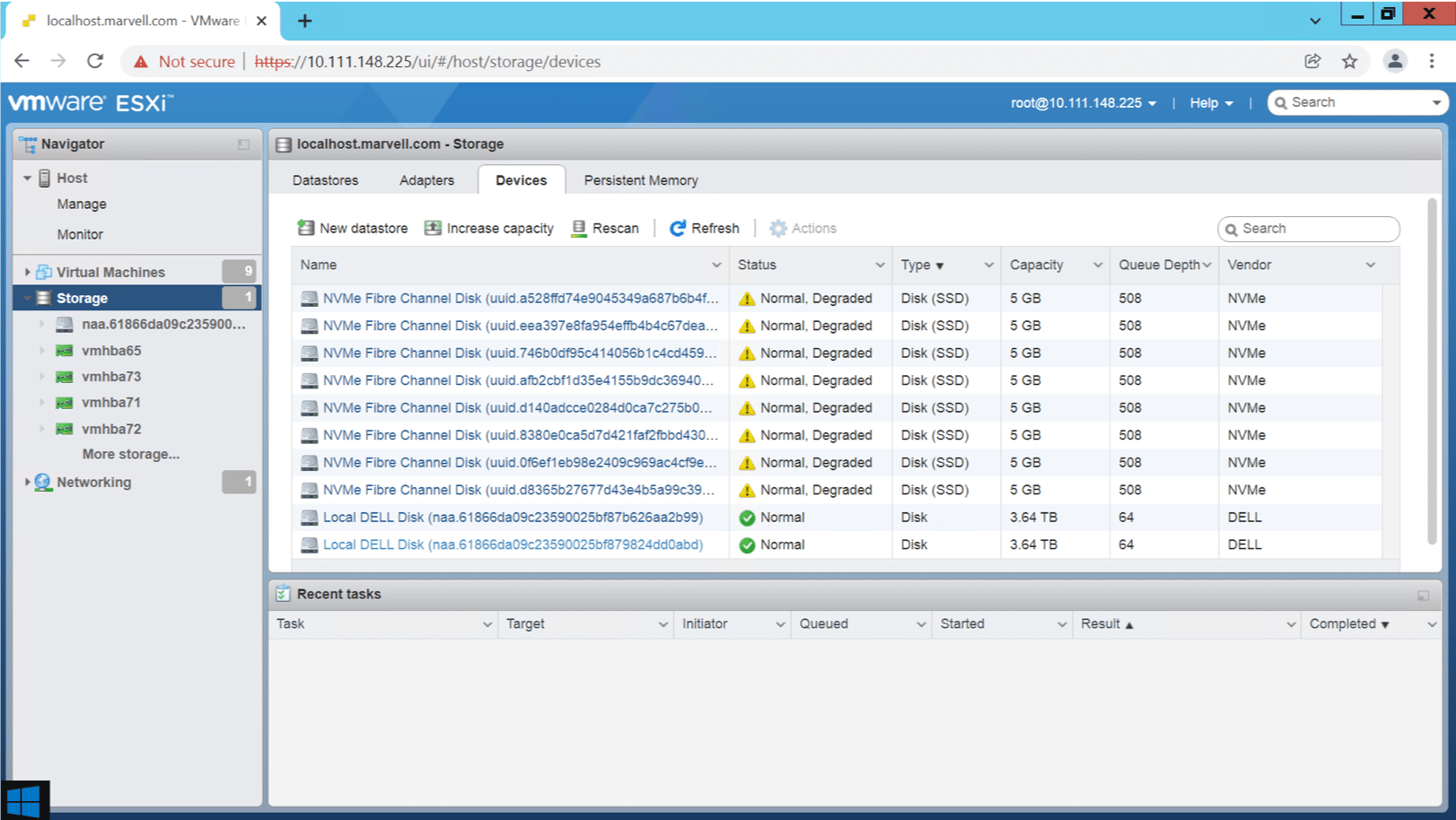Open the Help dropdown menu
Image resolution: width=1456 pixels, height=820 pixels.
(x=1211, y=103)
